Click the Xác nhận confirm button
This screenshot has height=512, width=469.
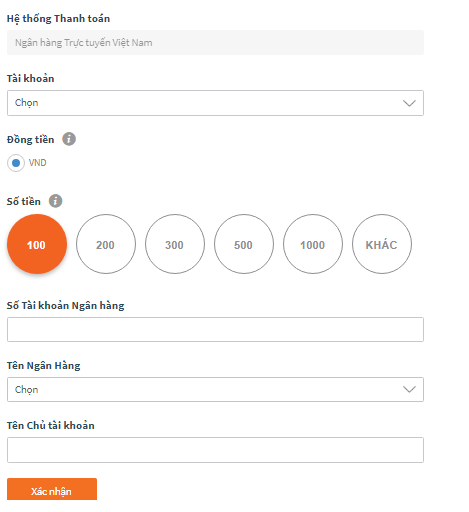tap(52, 489)
